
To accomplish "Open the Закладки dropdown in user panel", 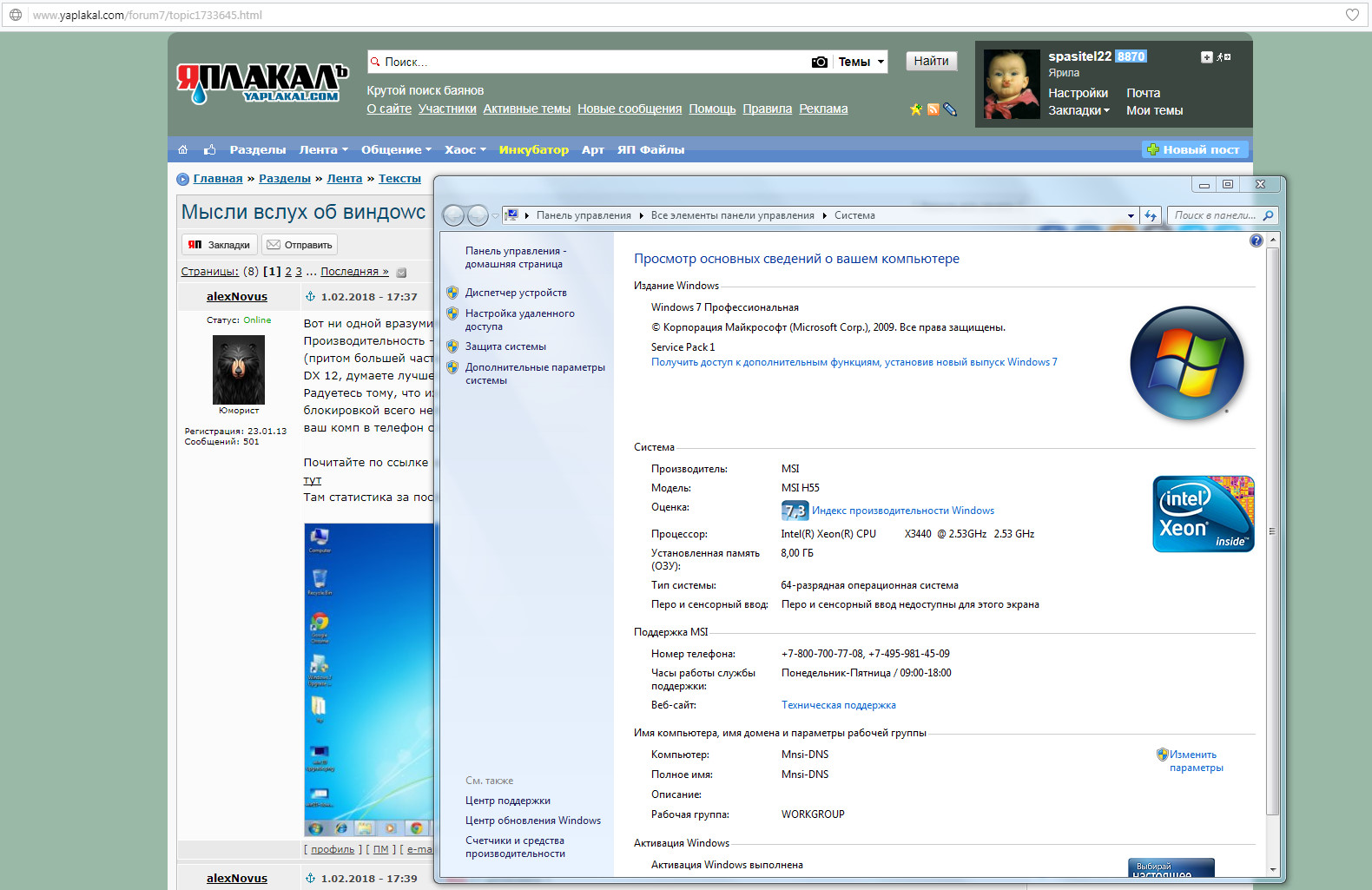I will click(1078, 110).
